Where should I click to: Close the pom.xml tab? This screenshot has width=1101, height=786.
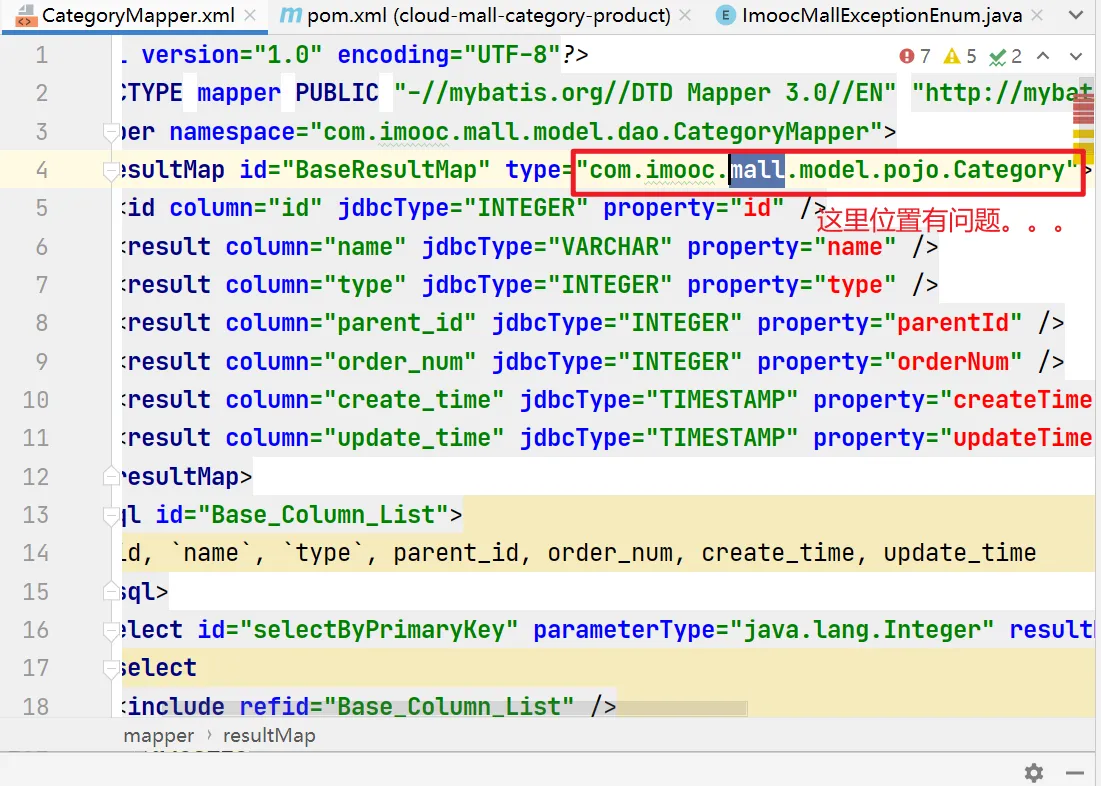tap(686, 15)
